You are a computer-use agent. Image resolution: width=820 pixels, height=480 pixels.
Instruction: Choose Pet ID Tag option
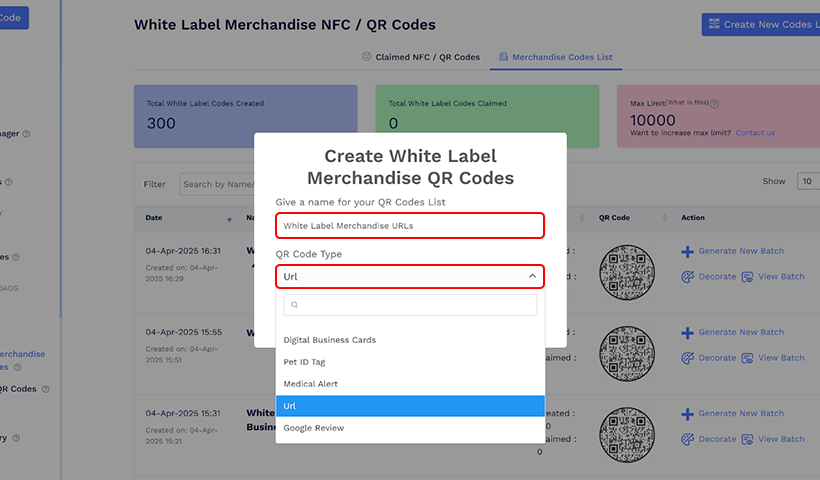(304, 362)
